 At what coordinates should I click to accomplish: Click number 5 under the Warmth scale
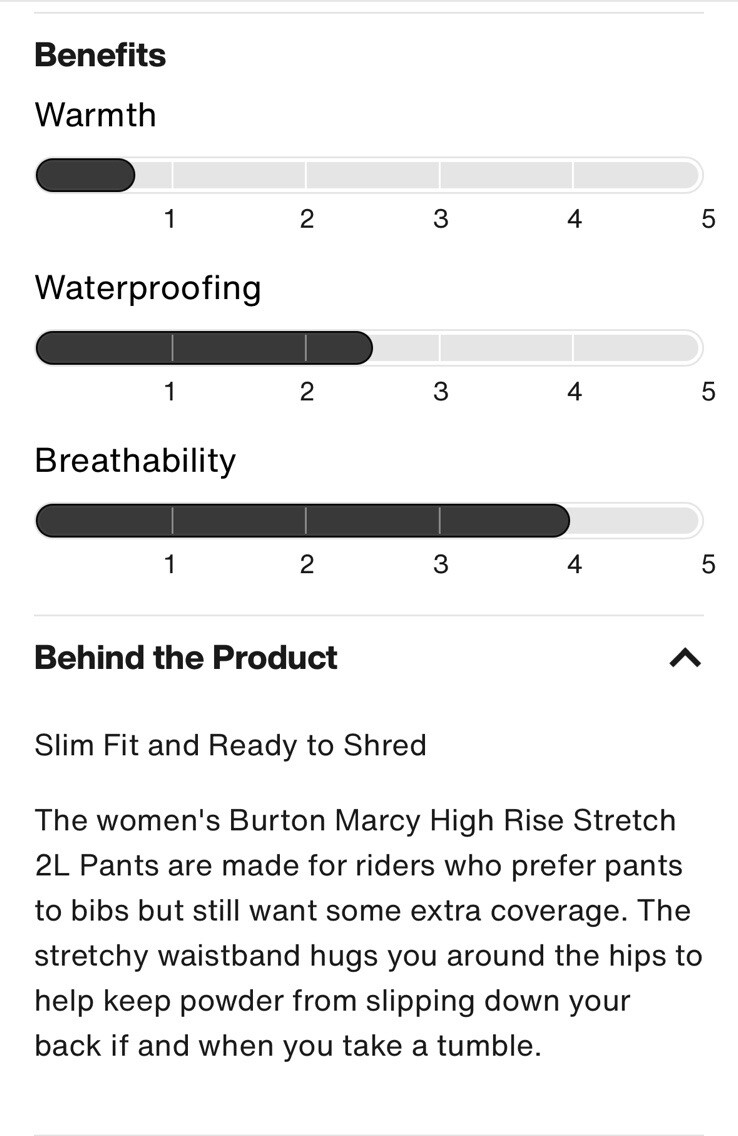[708, 219]
